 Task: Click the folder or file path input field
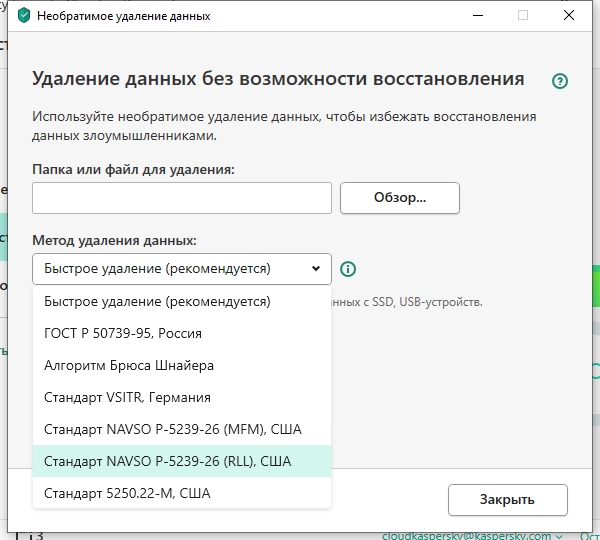182,198
